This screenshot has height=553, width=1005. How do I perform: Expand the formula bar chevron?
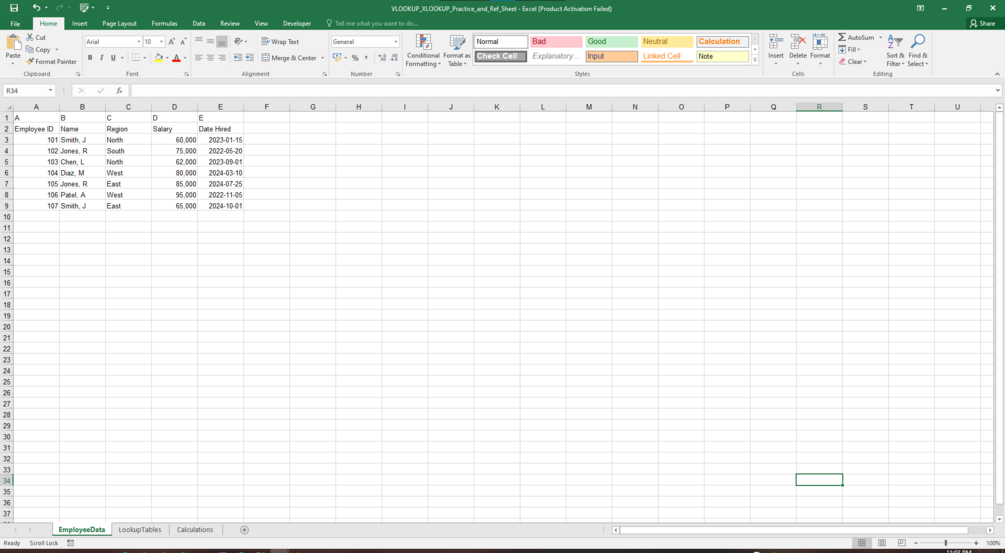pos(997,91)
